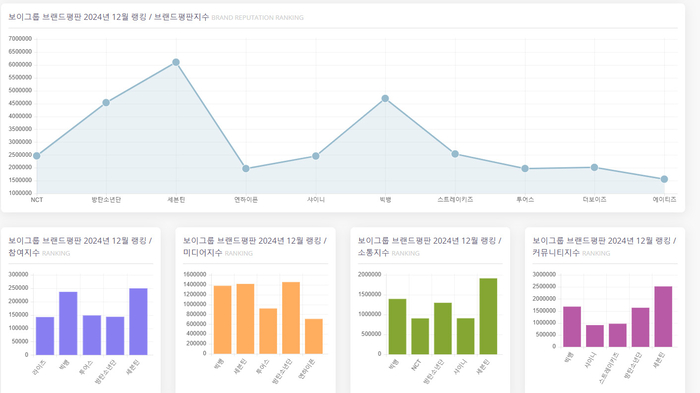Select the 빅뱅 data point on line chart
Image resolution: width=700 pixels, height=393 pixels.
pos(385,99)
